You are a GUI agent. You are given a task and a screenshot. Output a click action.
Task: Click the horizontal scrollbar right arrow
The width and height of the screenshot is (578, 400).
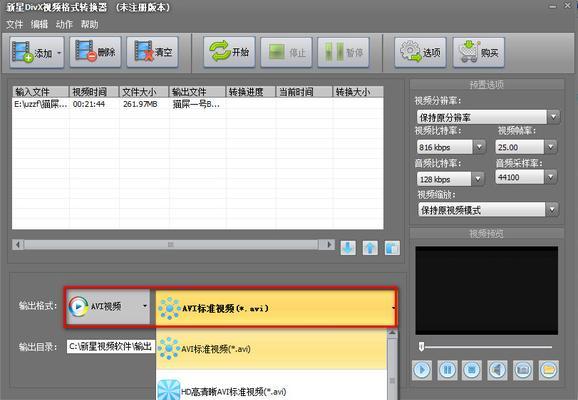330,244
